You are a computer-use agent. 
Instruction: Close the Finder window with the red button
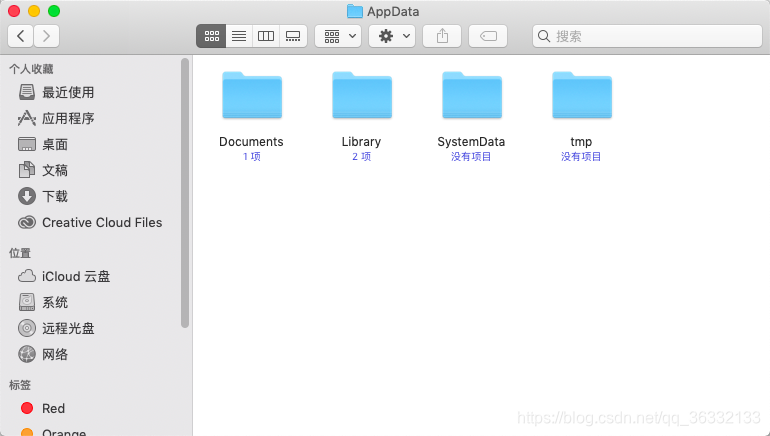pyautogui.click(x=14, y=11)
